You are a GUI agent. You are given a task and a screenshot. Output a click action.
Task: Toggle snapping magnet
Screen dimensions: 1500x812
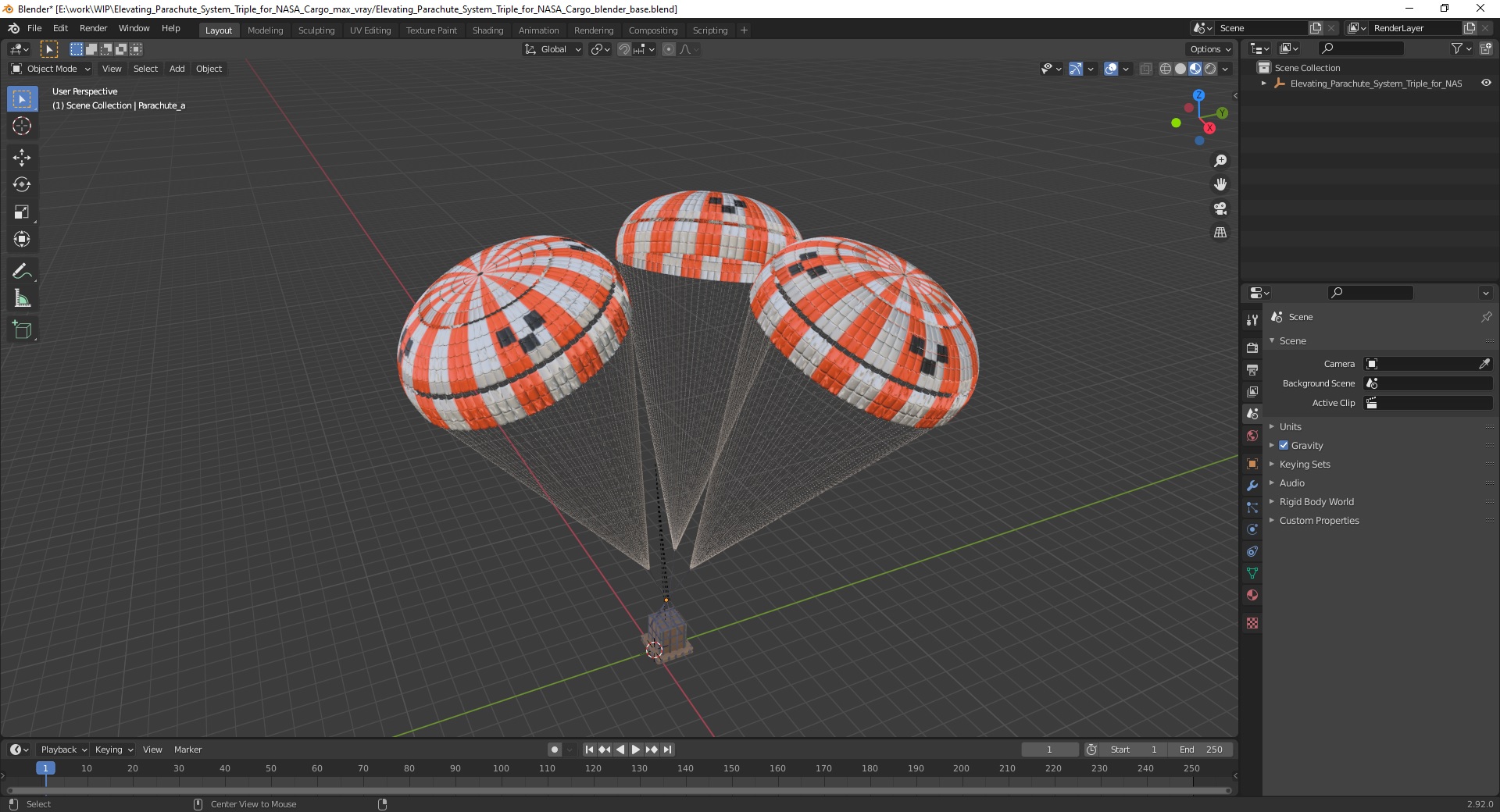(x=624, y=49)
